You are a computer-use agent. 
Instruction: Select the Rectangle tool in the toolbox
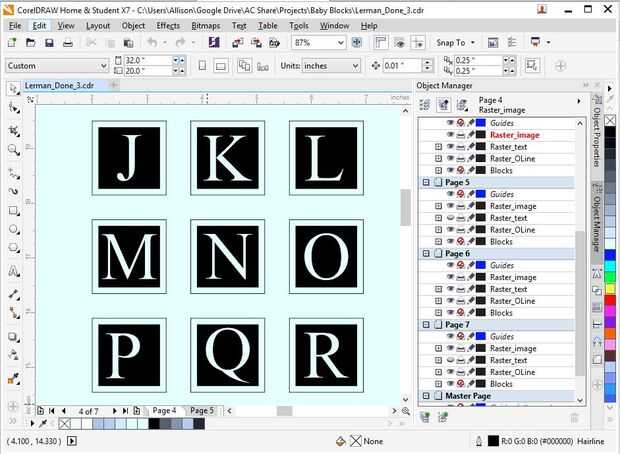click(x=14, y=211)
